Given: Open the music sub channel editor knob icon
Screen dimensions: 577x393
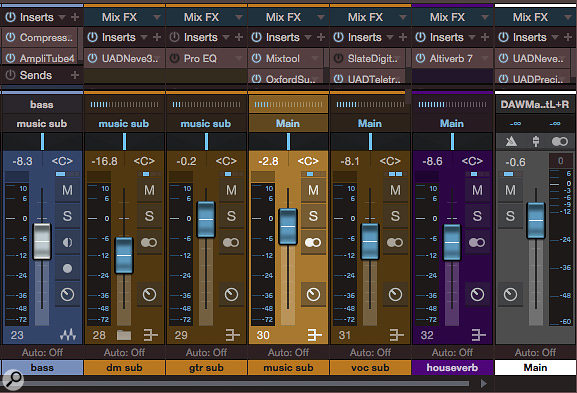Looking at the screenshot, I should coord(314,294).
